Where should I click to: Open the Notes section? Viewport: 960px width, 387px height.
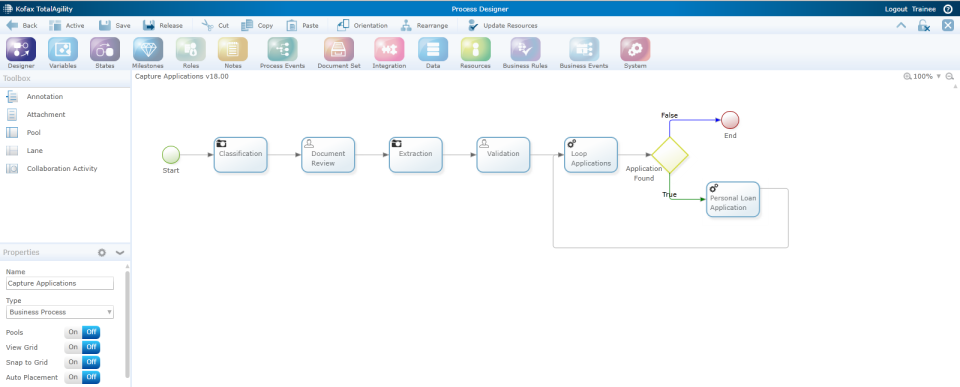(x=233, y=53)
